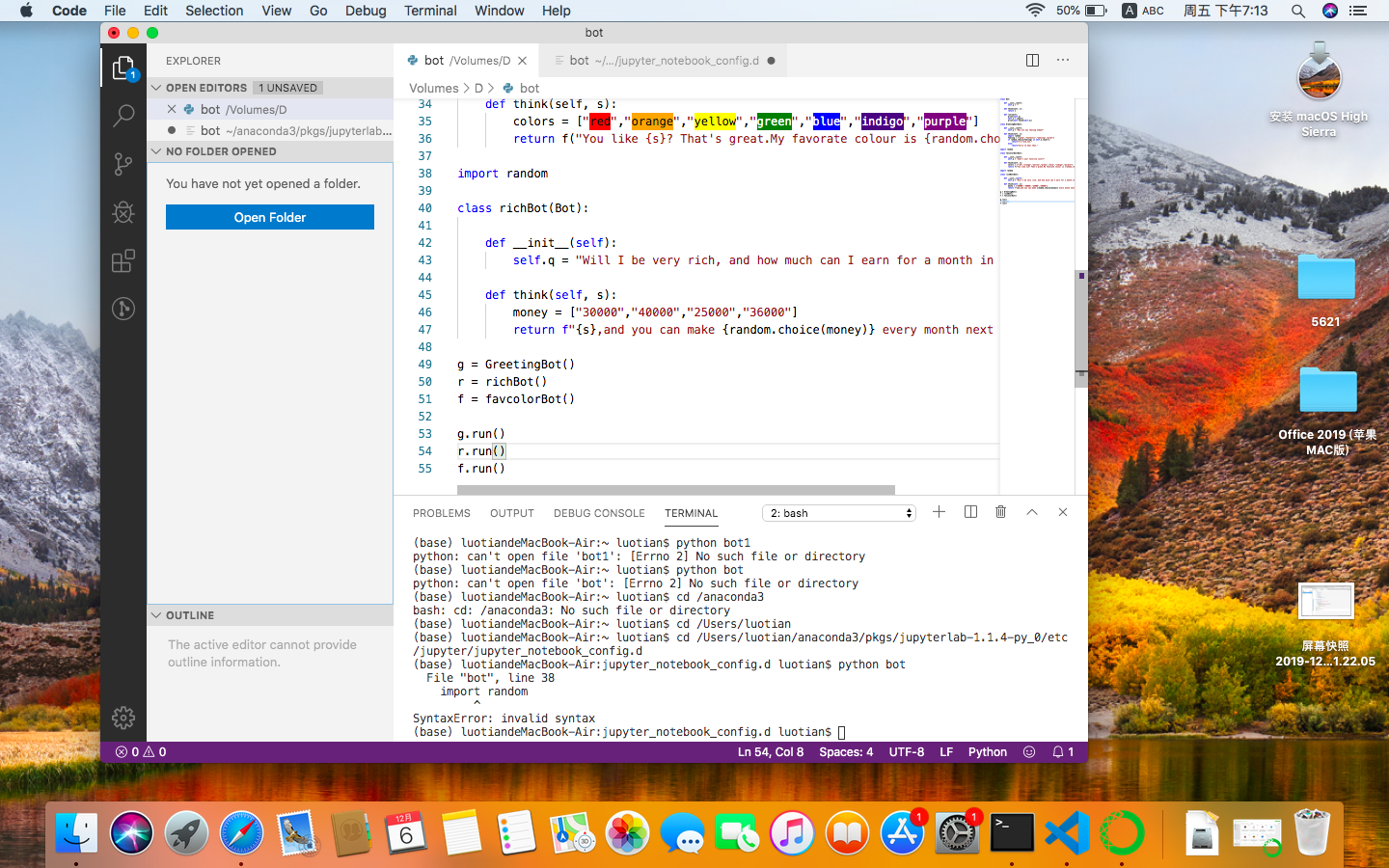Open the Terminal menu in menu bar

(x=430, y=11)
